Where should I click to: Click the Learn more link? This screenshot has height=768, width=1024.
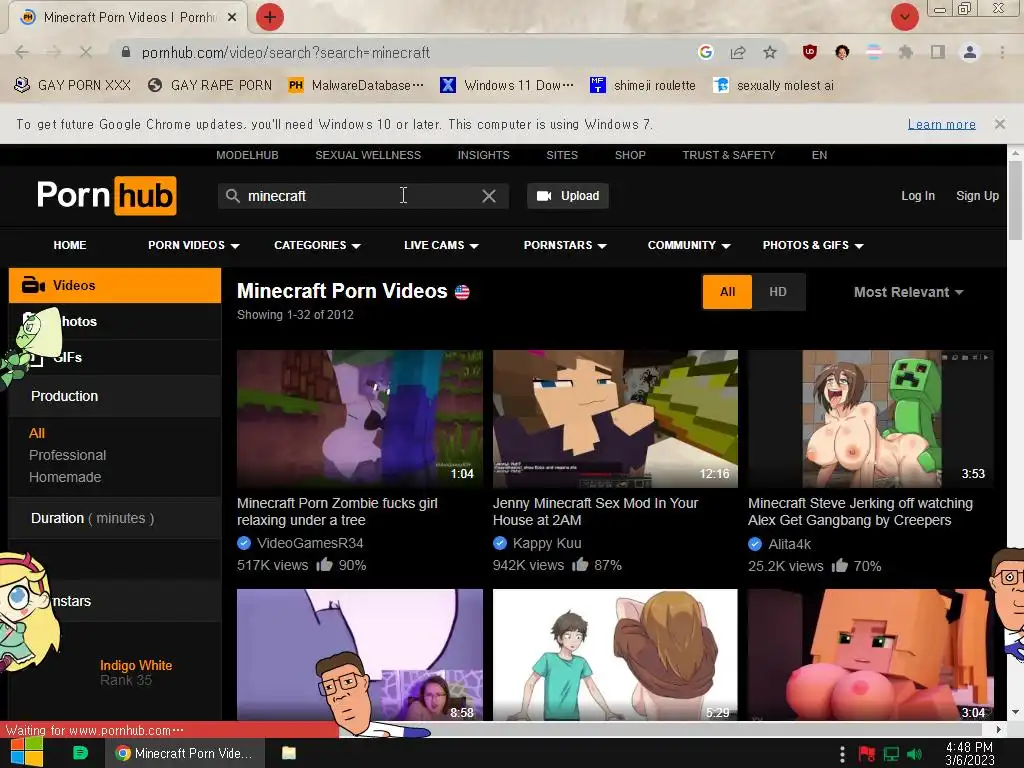pyautogui.click(x=942, y=124)
